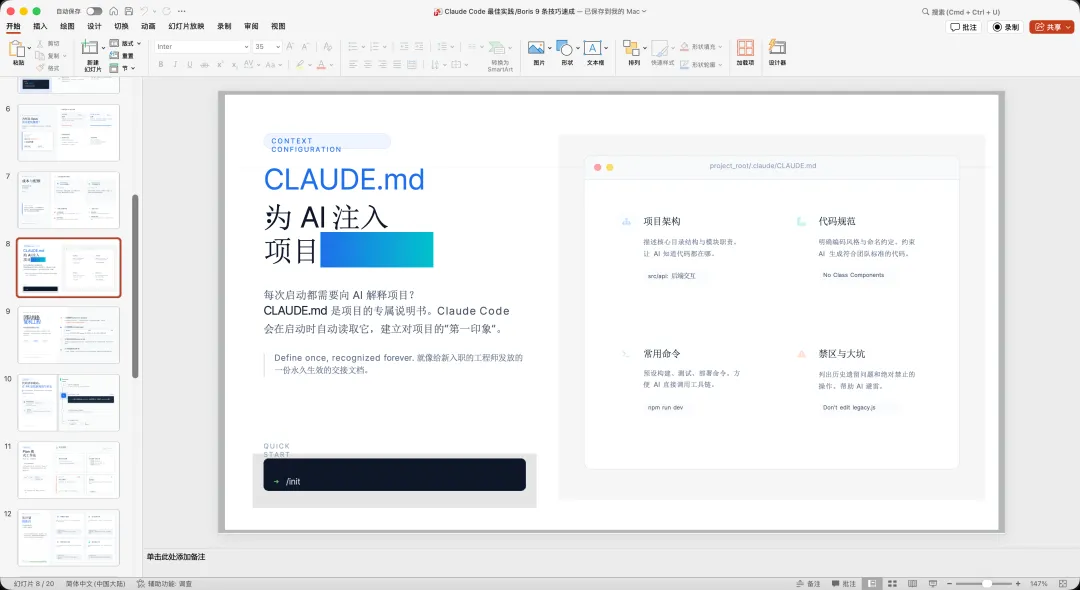Image resolution: width=1080 pixels, height=590 pixels.
Task: Open the 切换 Transitions tab
Action: [121, 26]
